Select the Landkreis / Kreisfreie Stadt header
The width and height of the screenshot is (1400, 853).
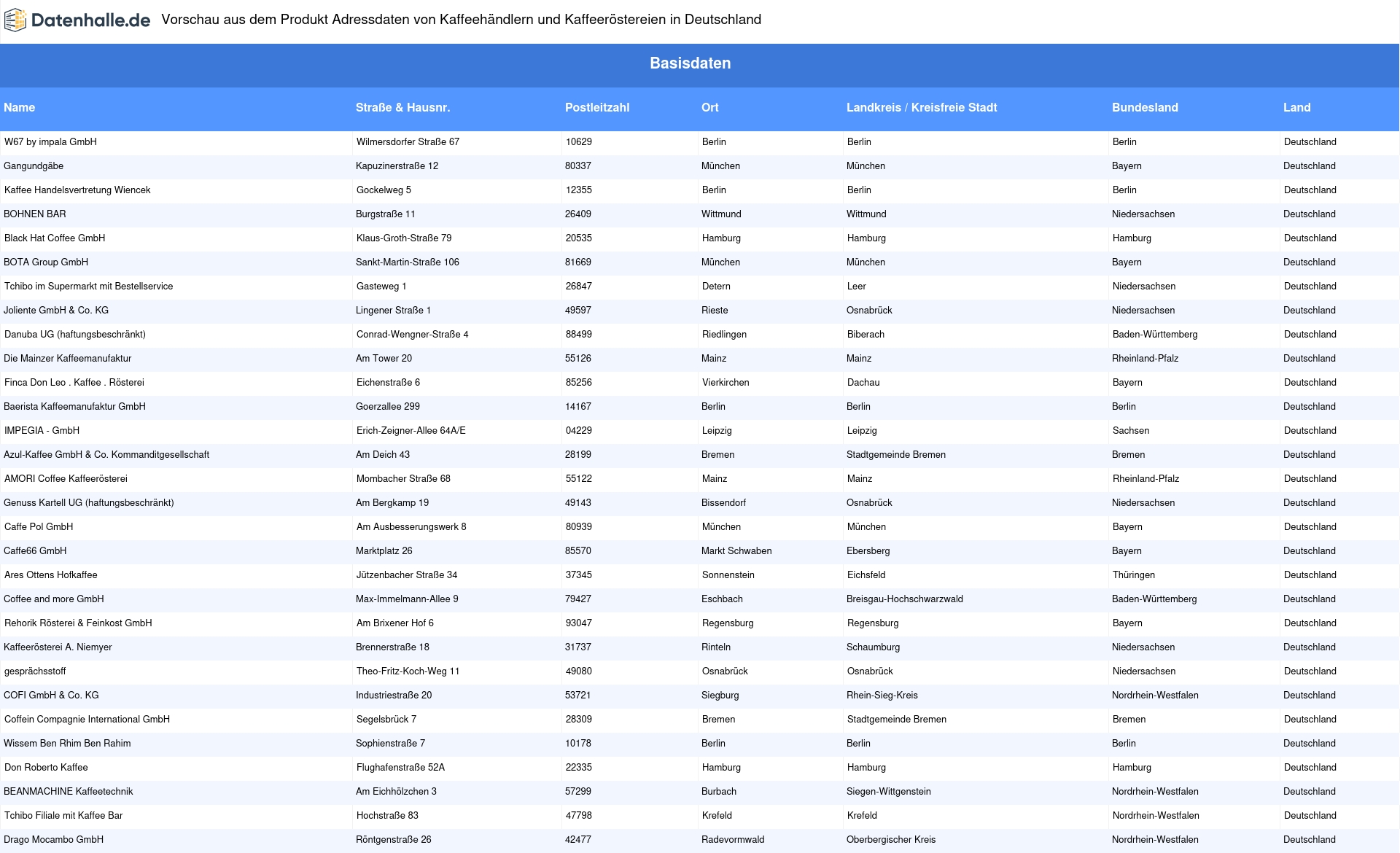tap(922, 108)
